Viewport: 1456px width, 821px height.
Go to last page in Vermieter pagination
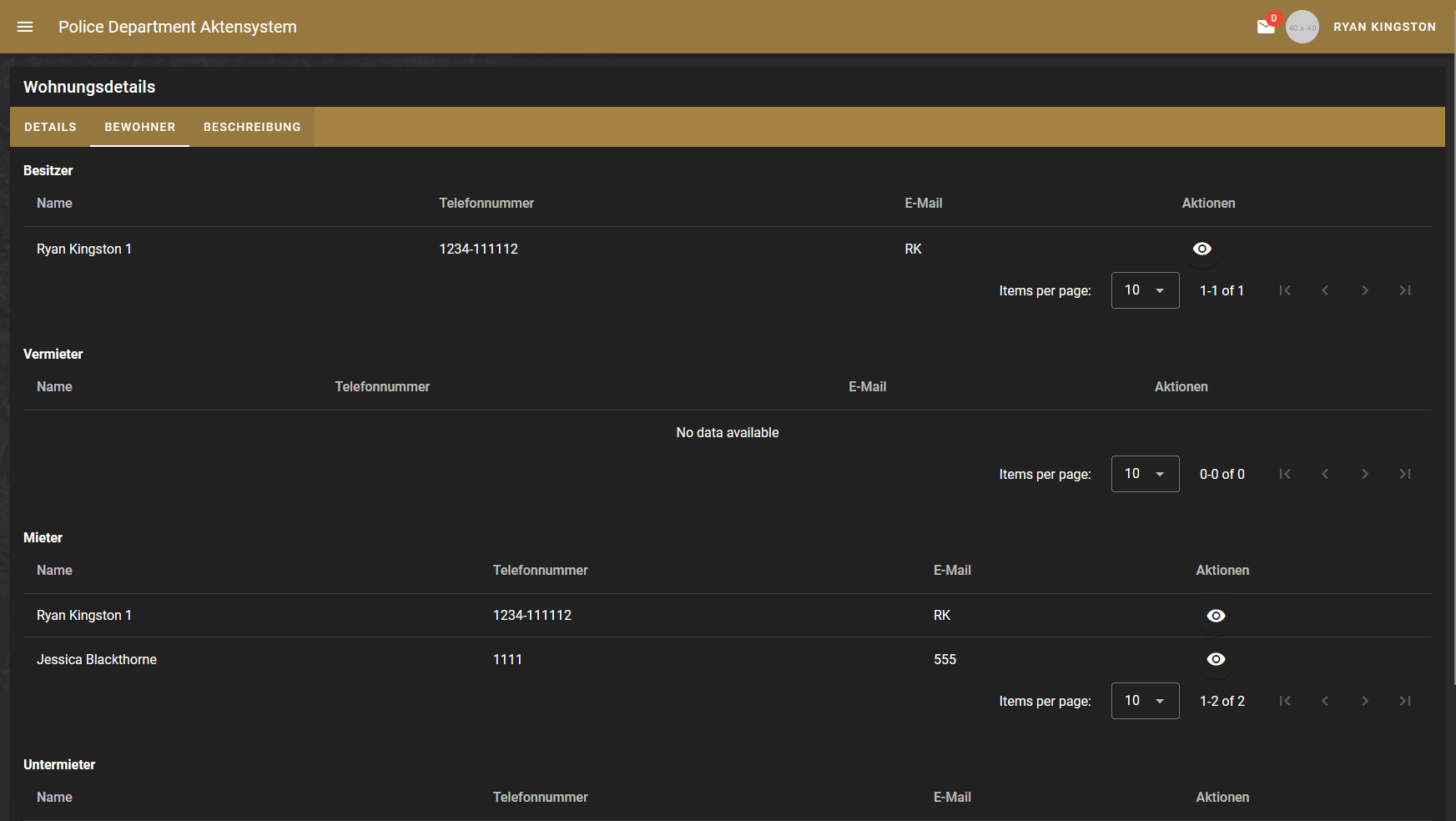pyautogui.click(x=1405, y=474)
